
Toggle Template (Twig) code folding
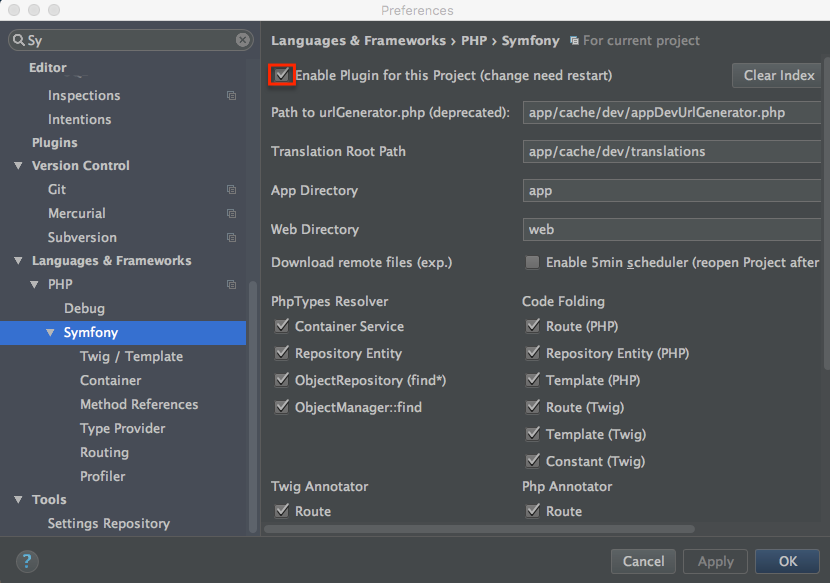[533, 434]
